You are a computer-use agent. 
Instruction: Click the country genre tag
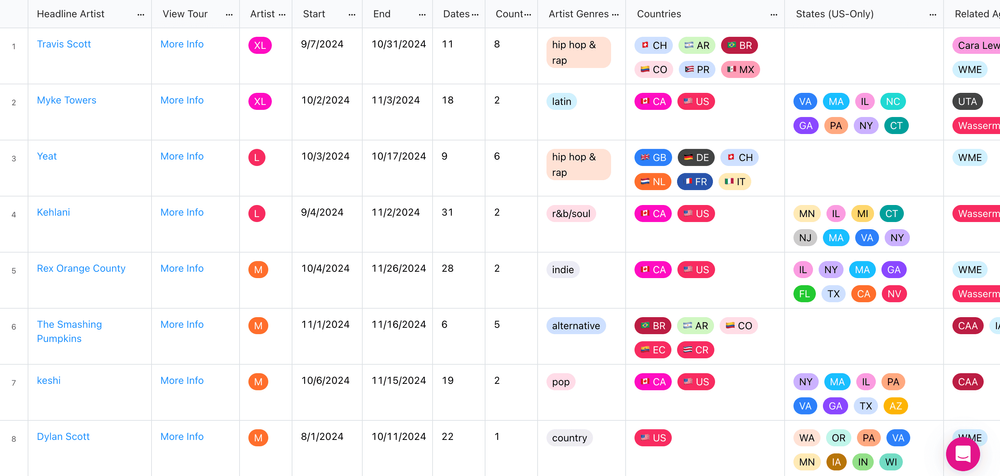pos(569,438)
